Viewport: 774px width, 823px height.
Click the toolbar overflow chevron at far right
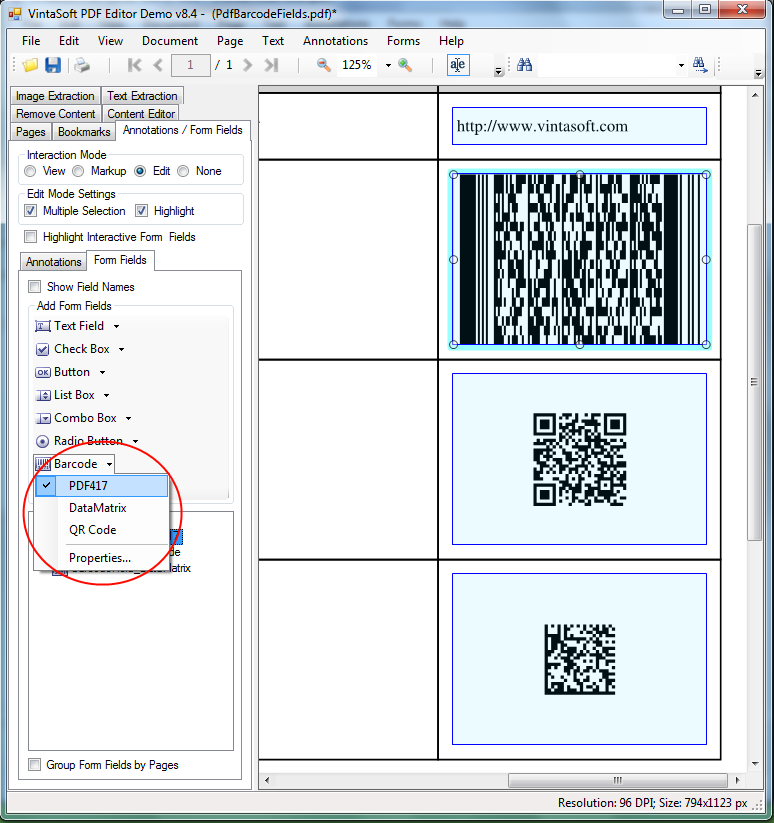758,73
